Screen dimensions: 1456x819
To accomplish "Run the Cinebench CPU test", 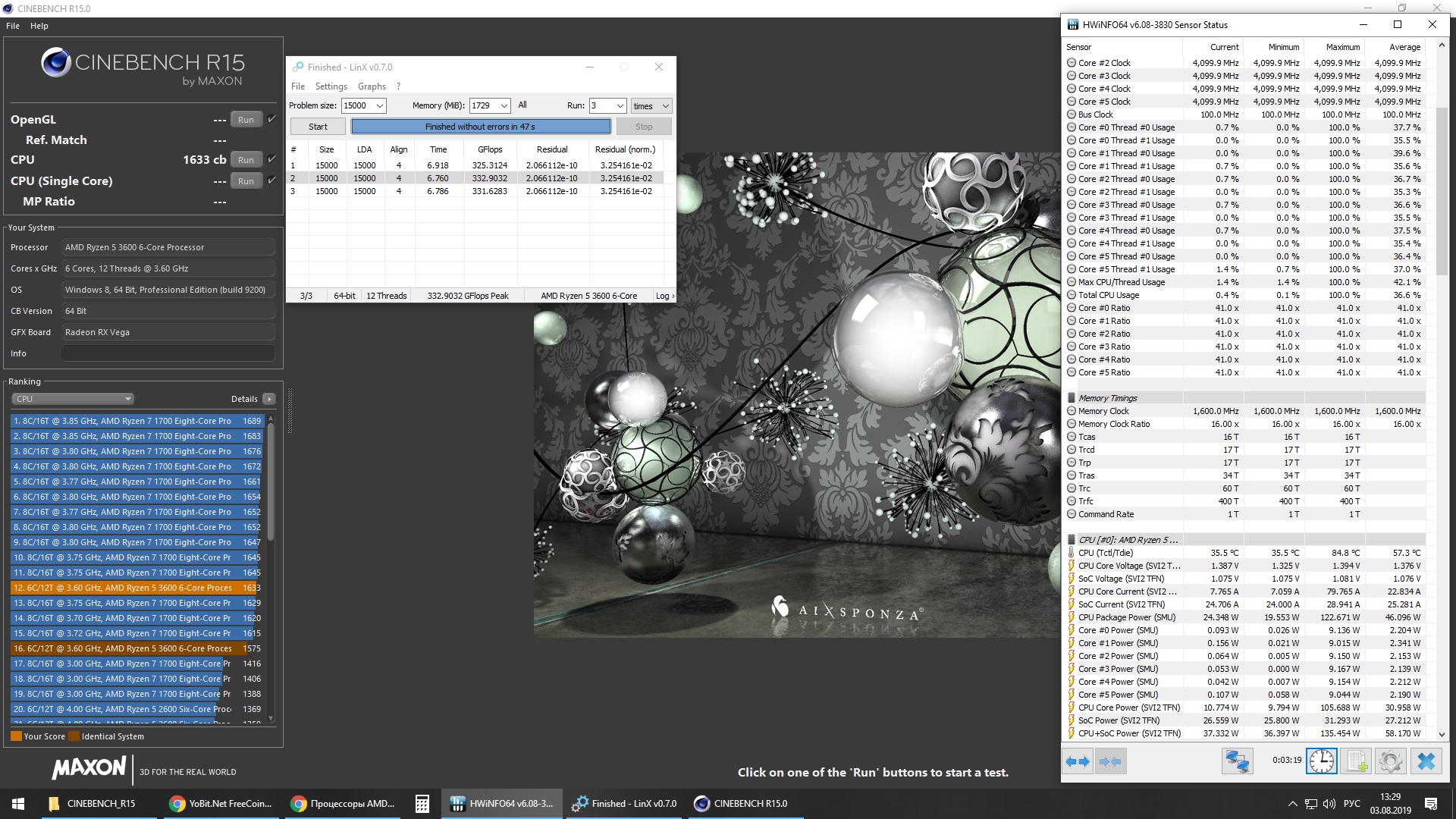I will point(246,160).
